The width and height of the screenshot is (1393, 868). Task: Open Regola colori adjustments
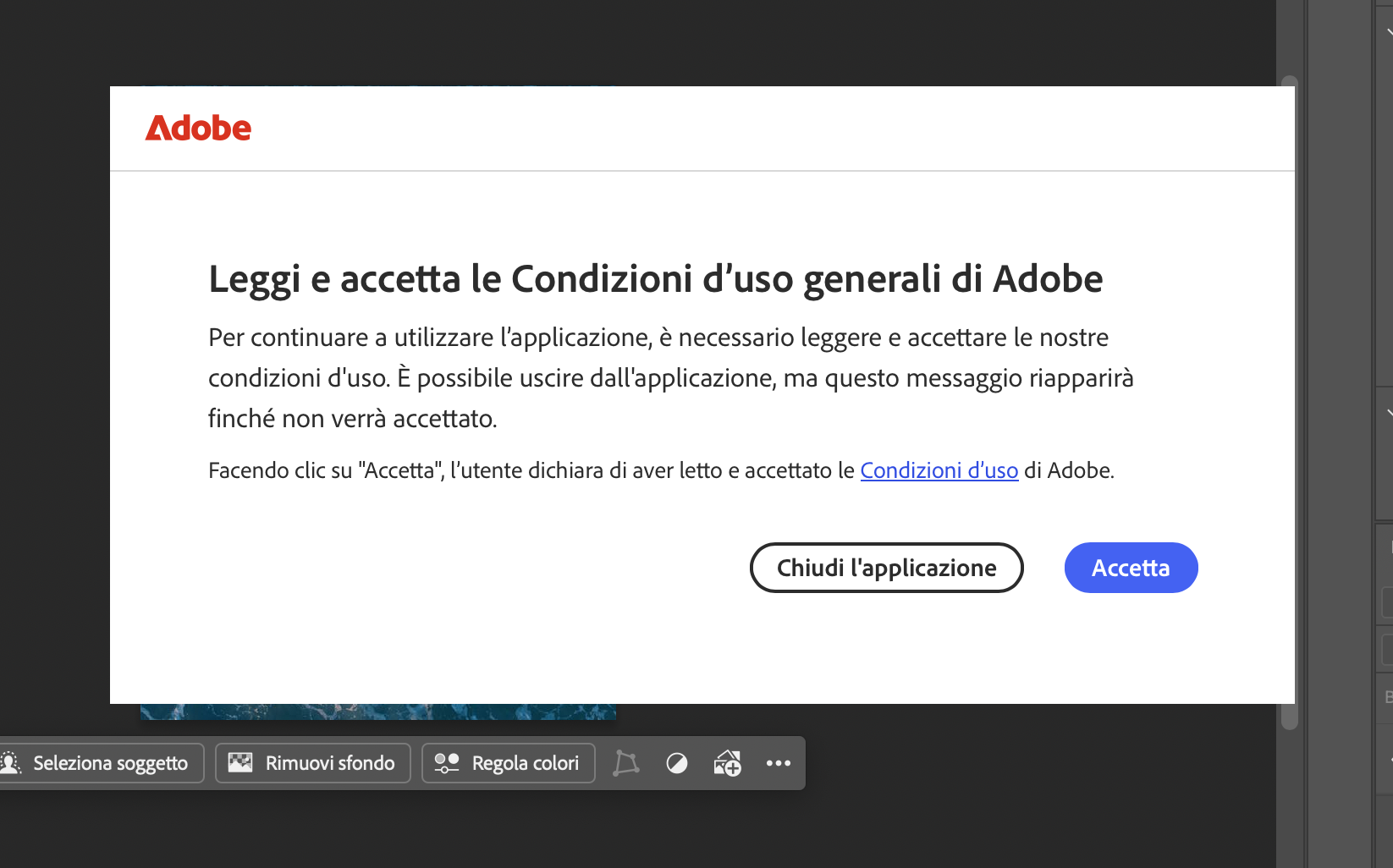pyautogui.click(x=508, y=763)
